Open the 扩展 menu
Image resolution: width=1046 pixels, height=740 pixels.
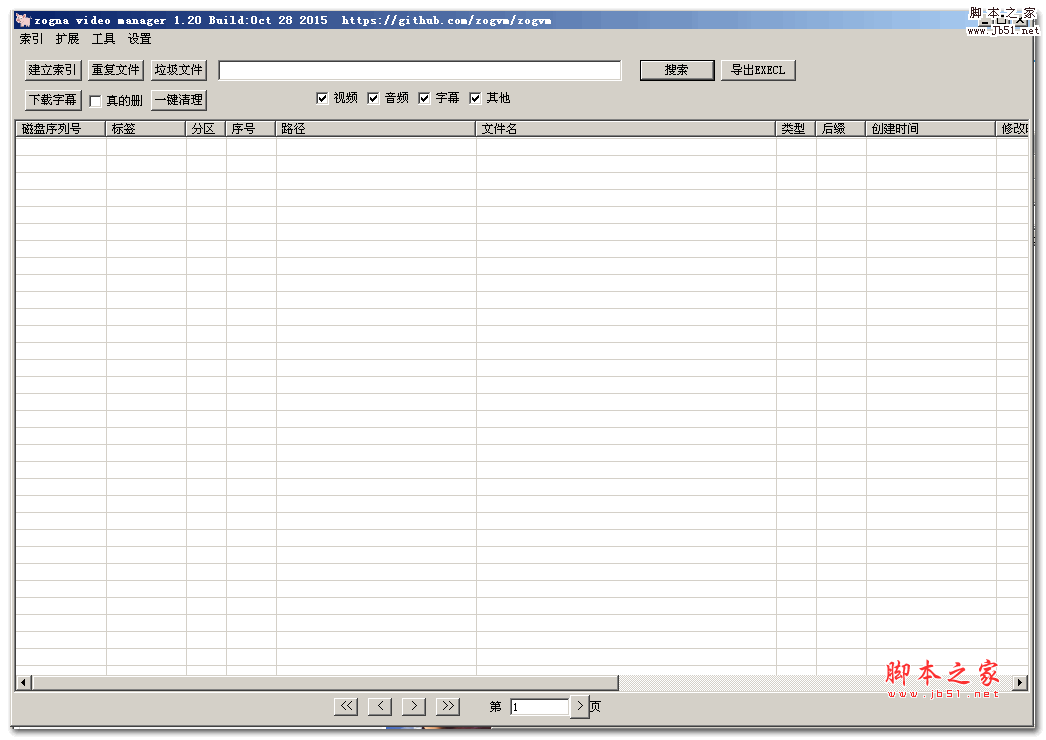click(x=67, y=39)
